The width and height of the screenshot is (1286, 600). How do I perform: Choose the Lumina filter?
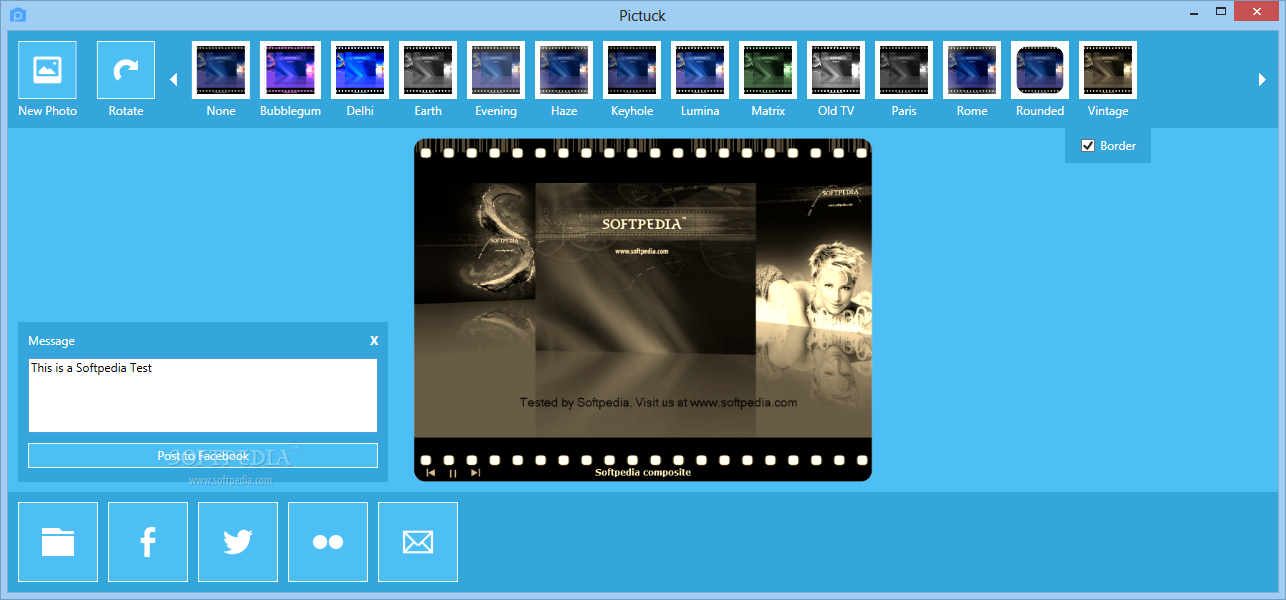pyautogui.click(x=700, y=70)
